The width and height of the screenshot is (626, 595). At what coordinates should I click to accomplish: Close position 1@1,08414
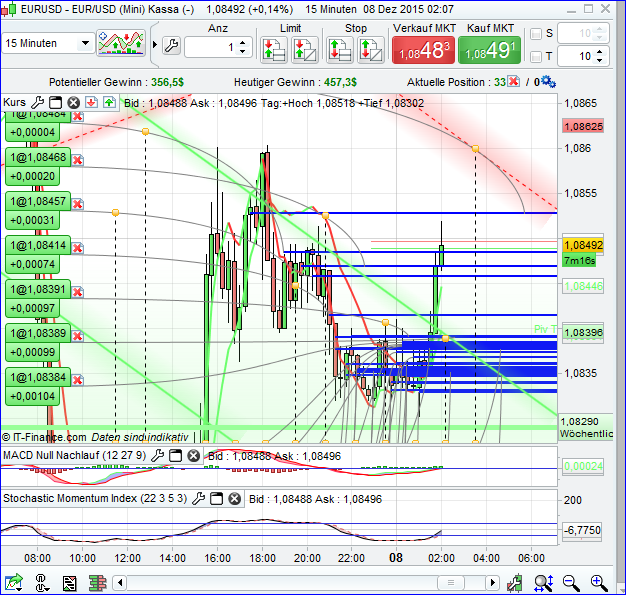[77, 246]
